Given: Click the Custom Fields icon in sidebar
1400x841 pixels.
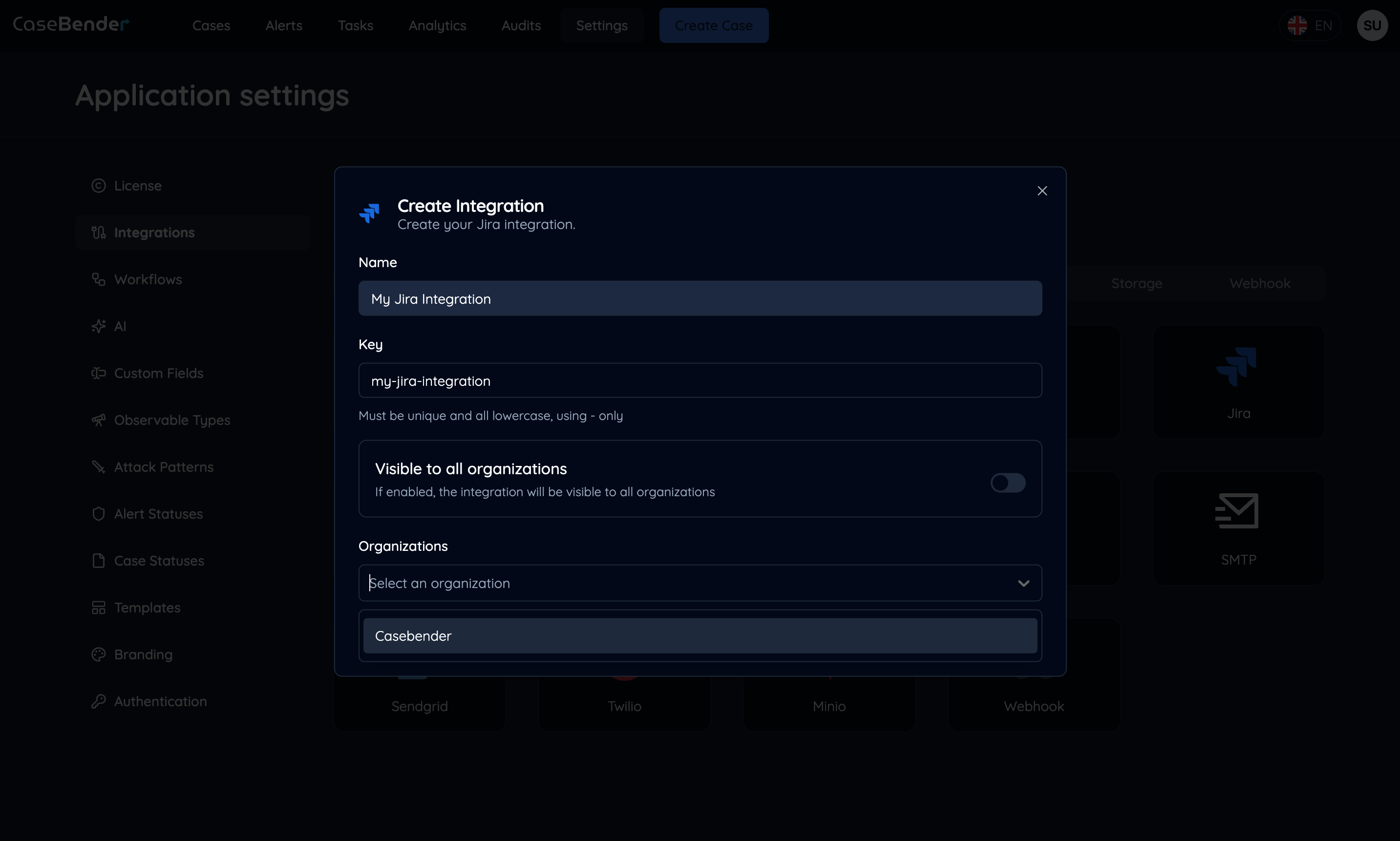Looking at the screenshot, I should pos(99,373).
